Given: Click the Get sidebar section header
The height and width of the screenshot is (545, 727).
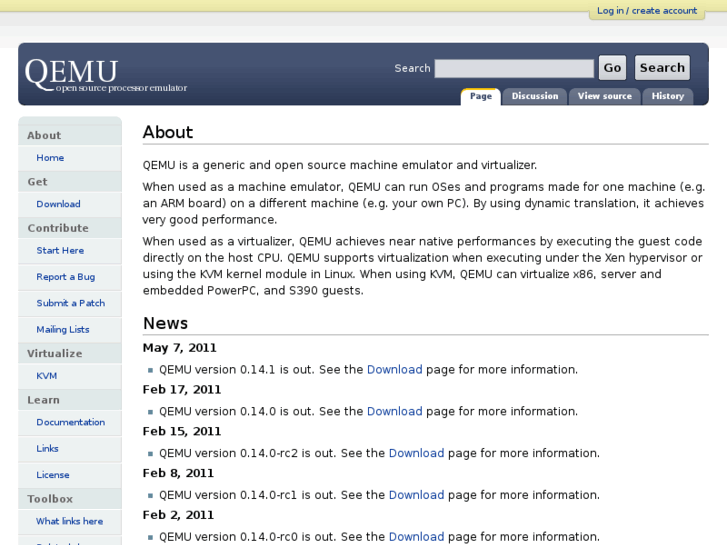Looking at the screenshot, I should click(37, 182).
